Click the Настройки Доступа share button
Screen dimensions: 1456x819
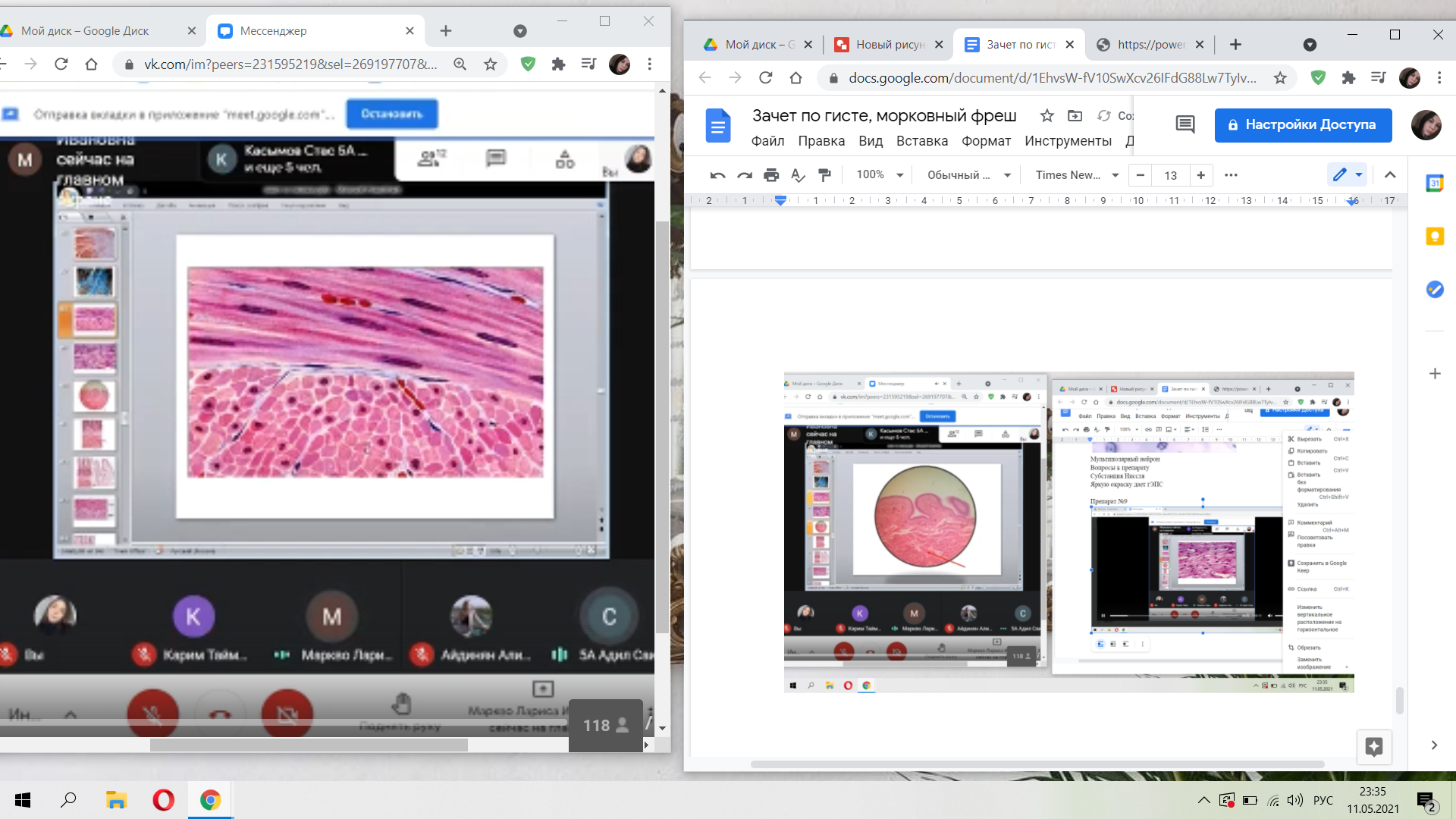tap(1303, 125)
